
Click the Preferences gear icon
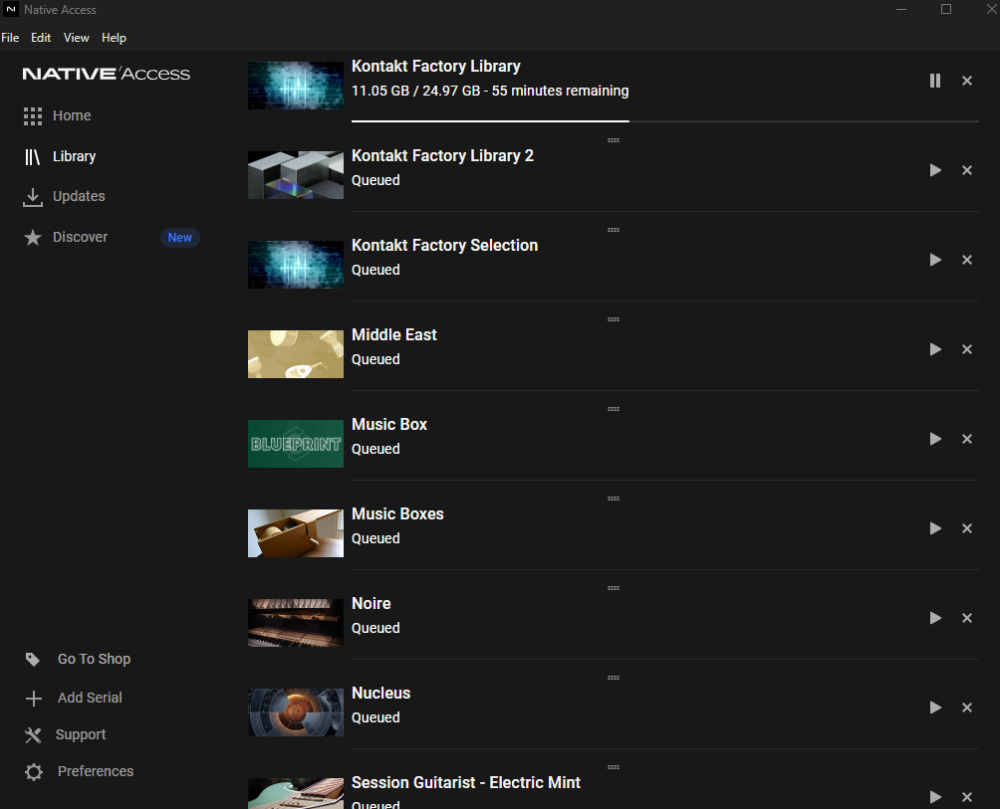[x=33, y=772]
